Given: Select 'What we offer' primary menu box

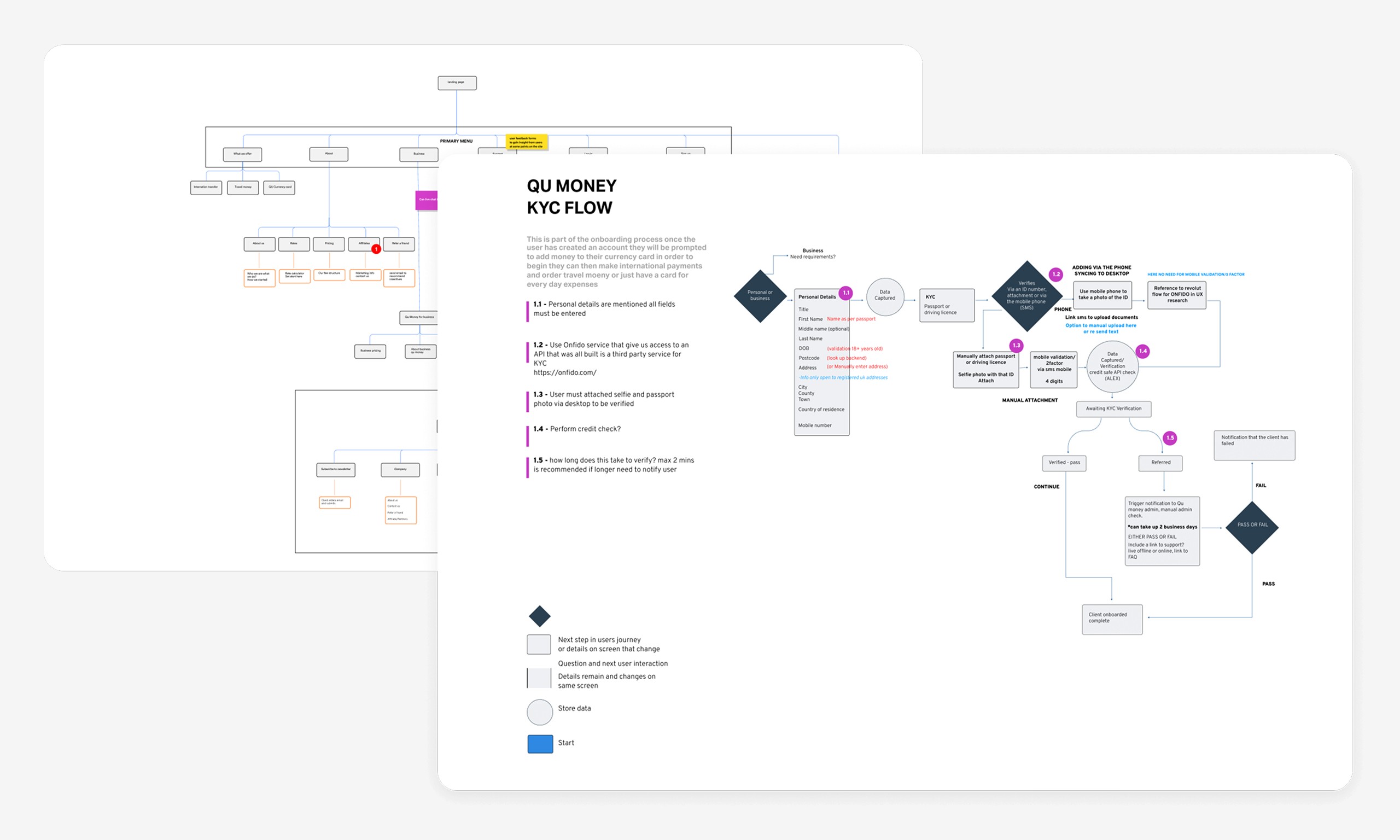Looking at the screenshot, I should click(242, 154).
